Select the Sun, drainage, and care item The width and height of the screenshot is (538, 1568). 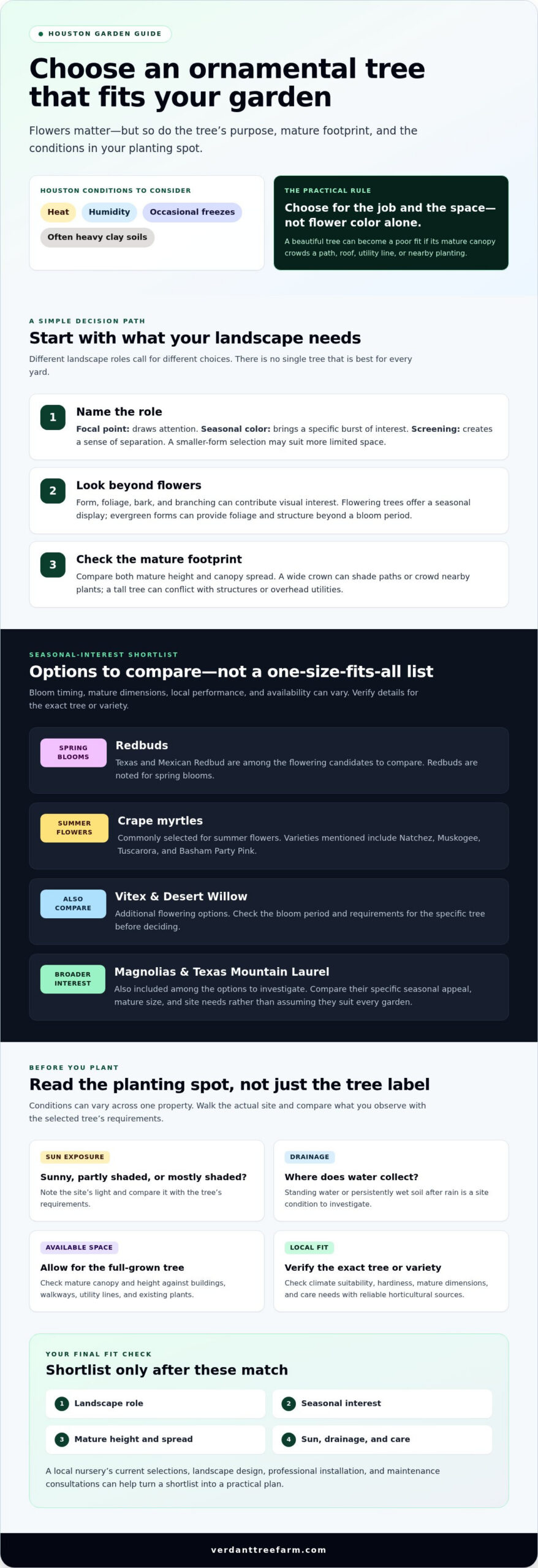click(x=382, y=1439)
